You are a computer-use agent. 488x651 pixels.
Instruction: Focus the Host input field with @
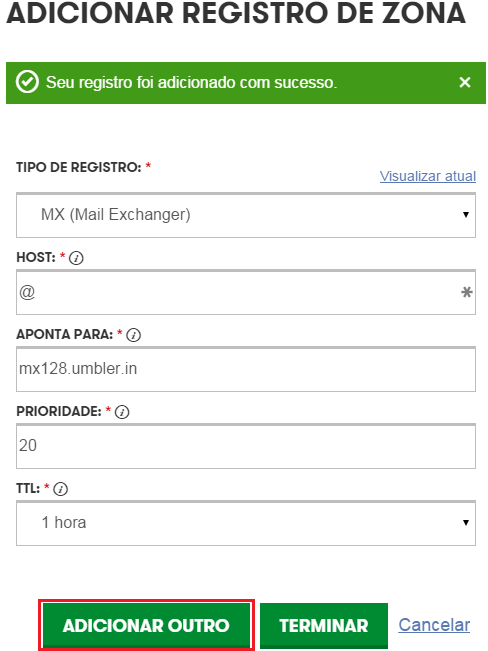[x=246, y=292]
